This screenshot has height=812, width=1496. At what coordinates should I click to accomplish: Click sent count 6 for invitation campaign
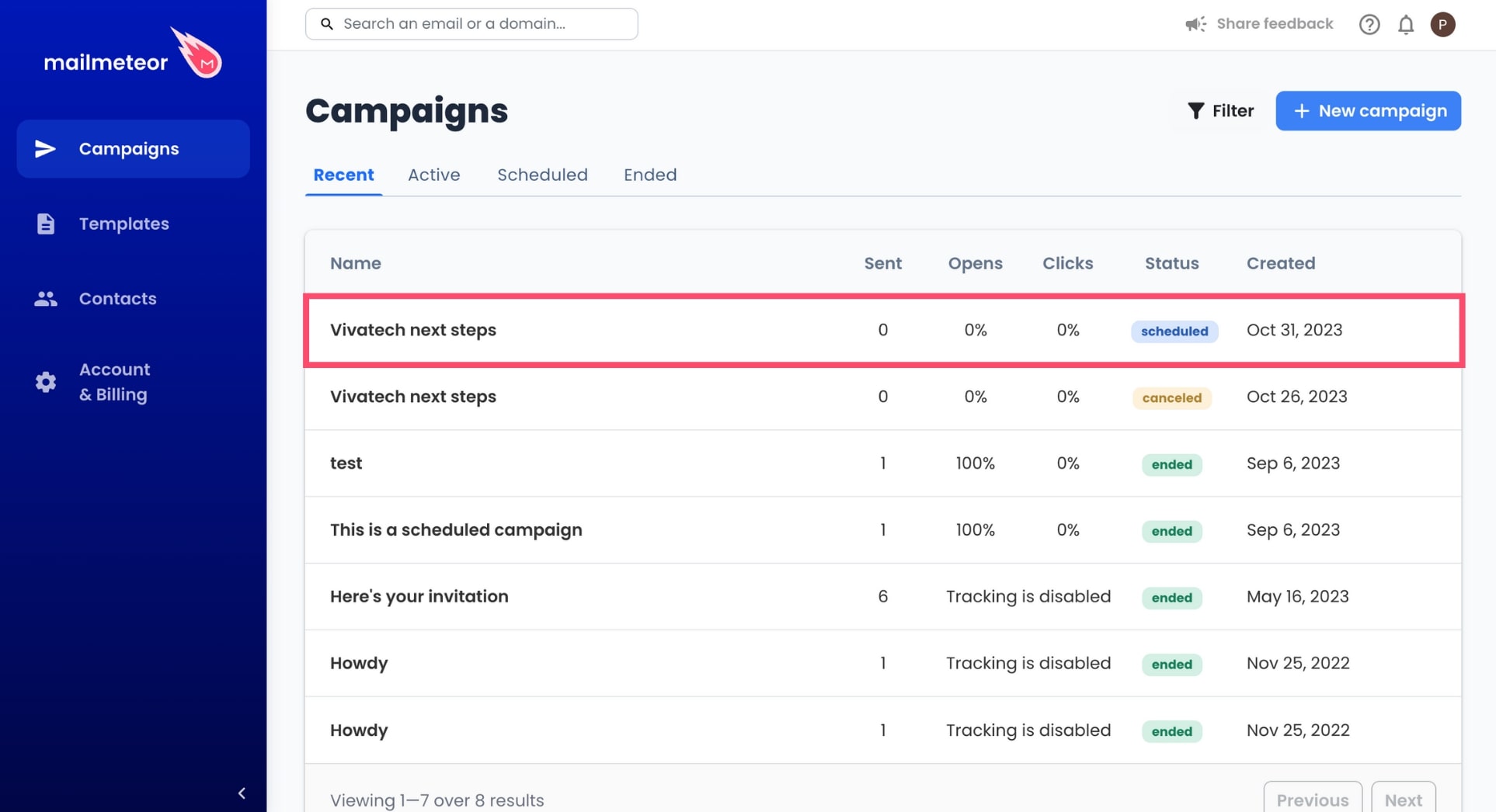click(883, 597)
